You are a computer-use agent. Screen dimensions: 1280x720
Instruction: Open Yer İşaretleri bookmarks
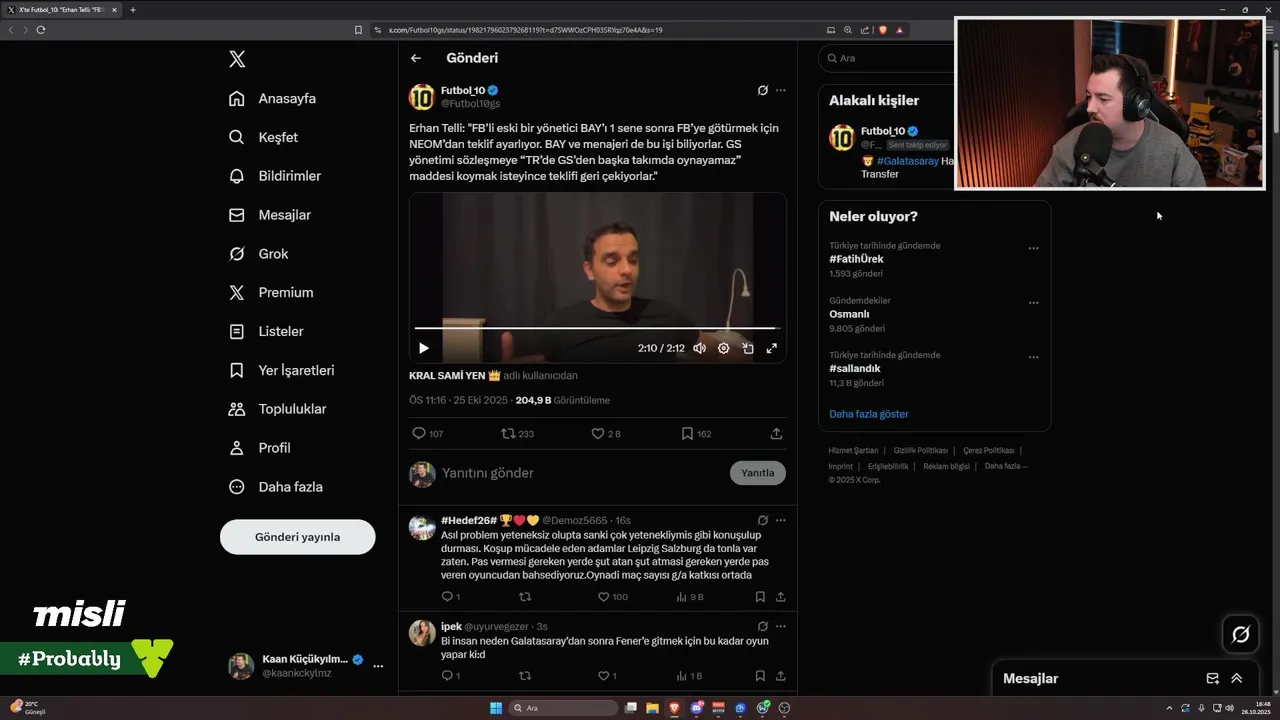click(281, 370)
